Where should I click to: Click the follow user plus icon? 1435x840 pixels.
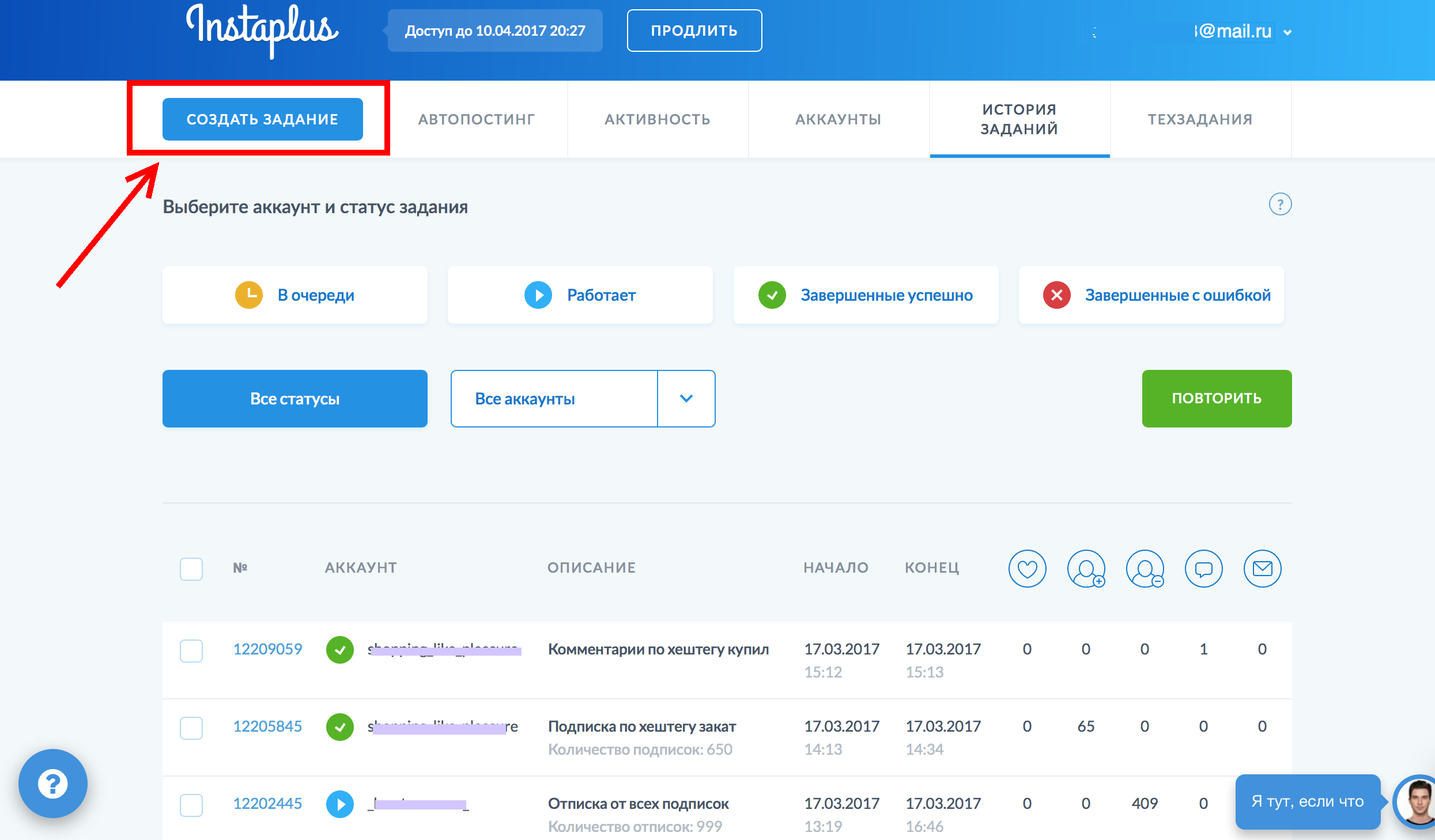click(1086, 569)
